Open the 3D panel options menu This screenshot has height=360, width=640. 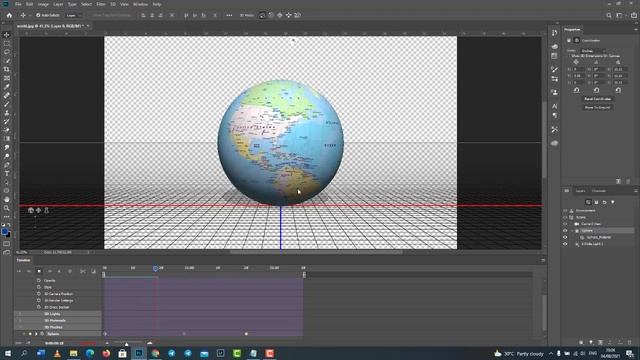click(x=636, y=191)
